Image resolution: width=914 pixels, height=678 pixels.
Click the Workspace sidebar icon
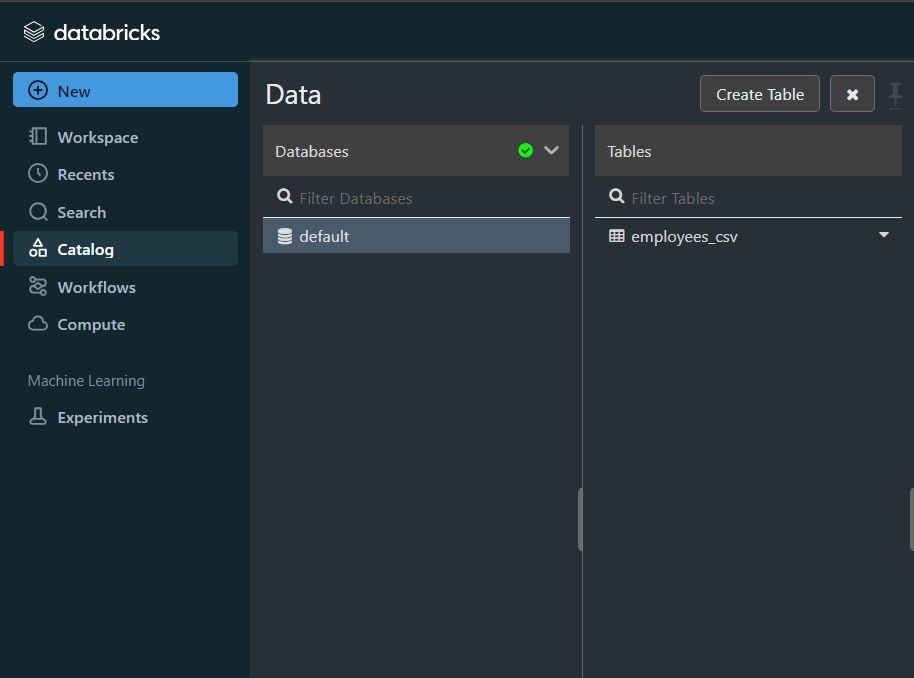(38, 136)
